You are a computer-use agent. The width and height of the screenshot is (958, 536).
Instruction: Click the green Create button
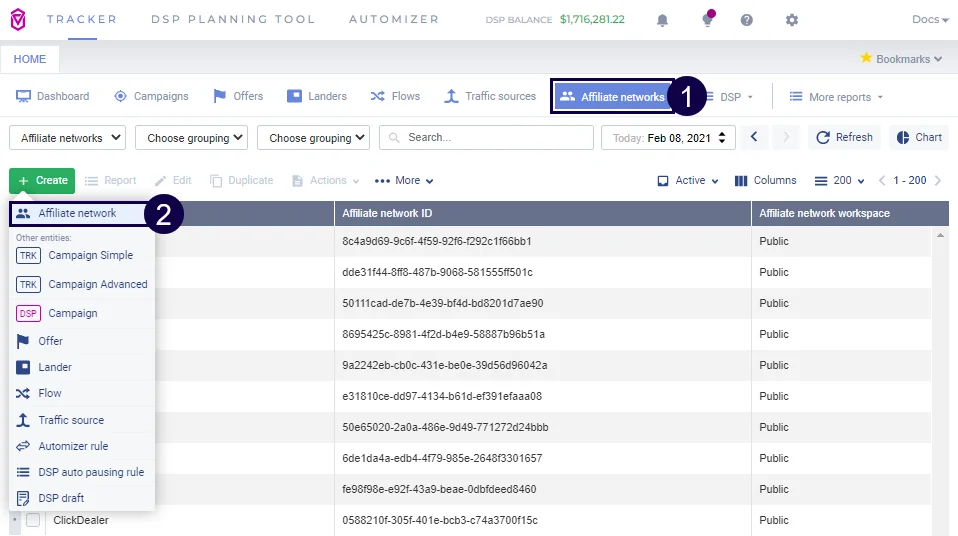(x=42, y=181)
